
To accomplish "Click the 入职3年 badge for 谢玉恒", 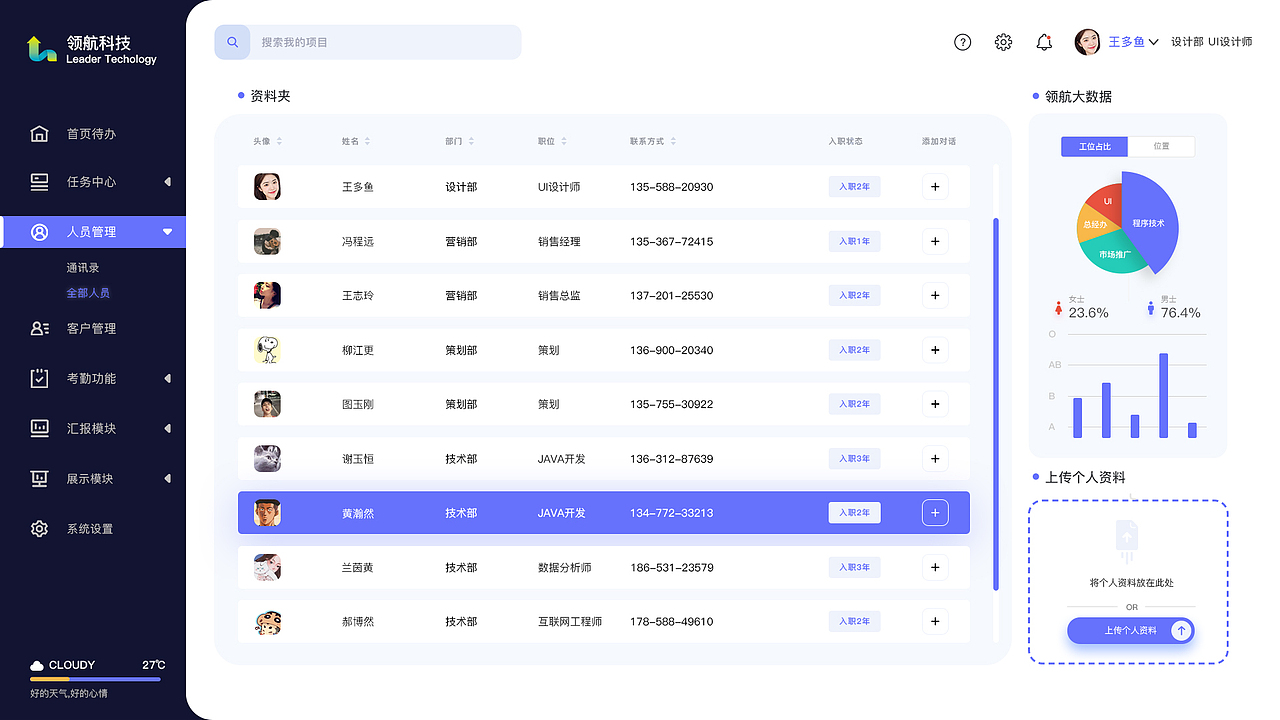I will point(854,458).
